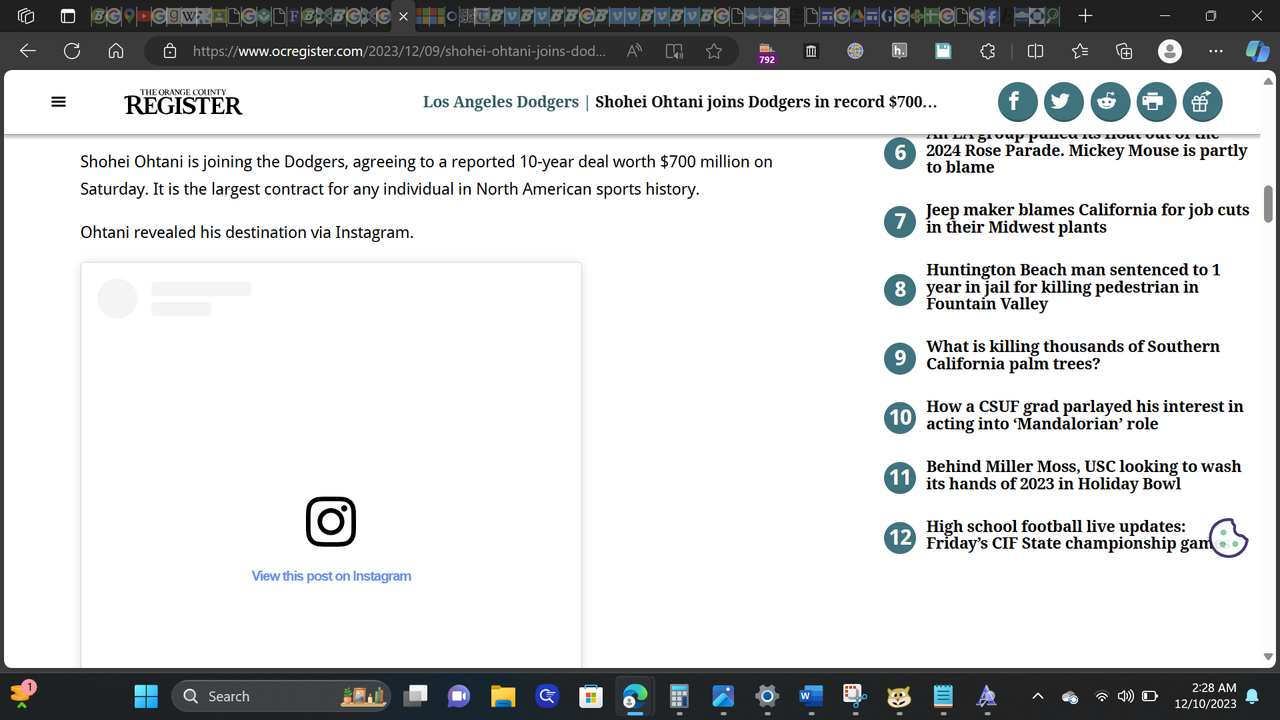Click the Instagram logo in the embed
Screen dimensions: 1280x720
point(331,522)
